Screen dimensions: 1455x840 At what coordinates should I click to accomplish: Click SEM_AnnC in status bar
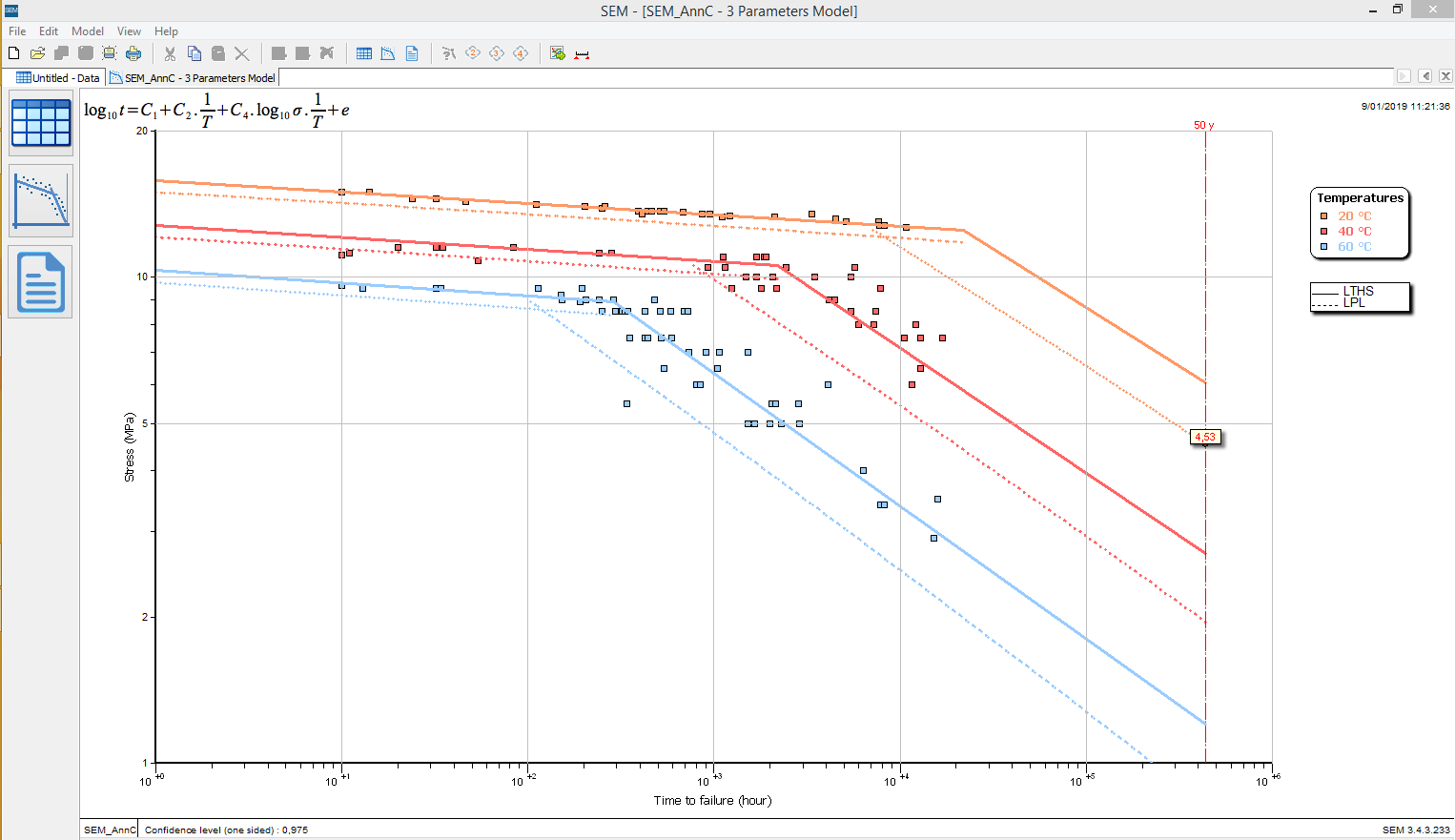(x=110, y=830)
